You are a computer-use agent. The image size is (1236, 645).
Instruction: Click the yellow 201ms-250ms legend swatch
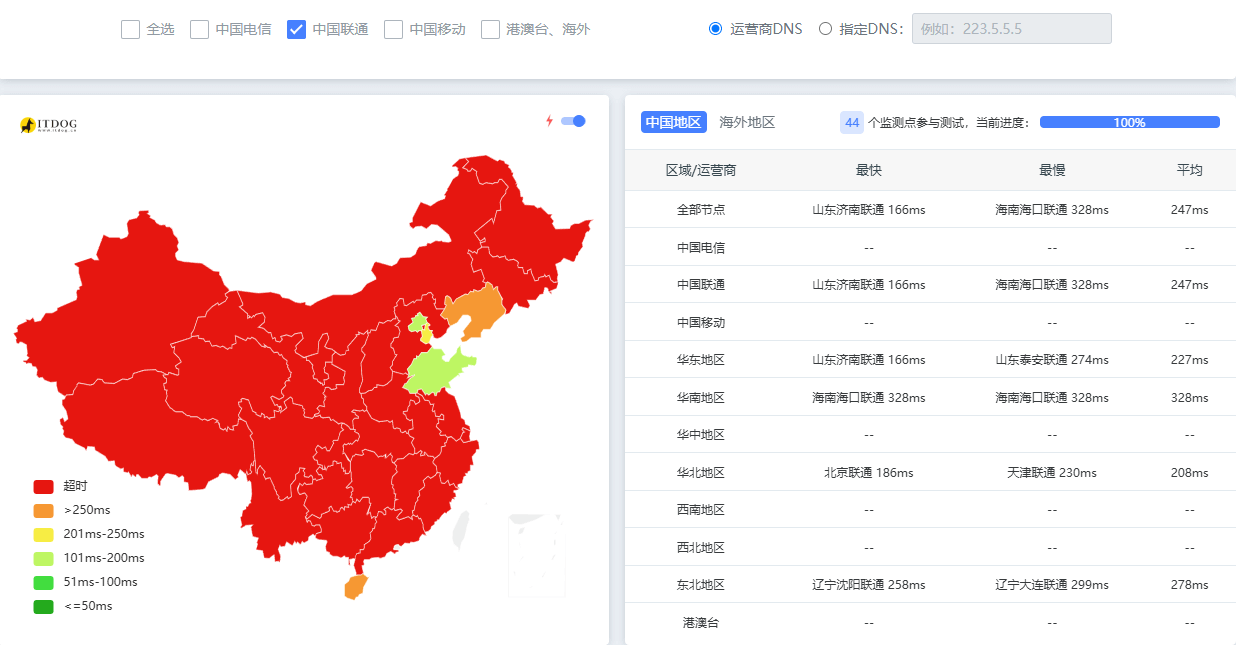[x=43, y=535]
